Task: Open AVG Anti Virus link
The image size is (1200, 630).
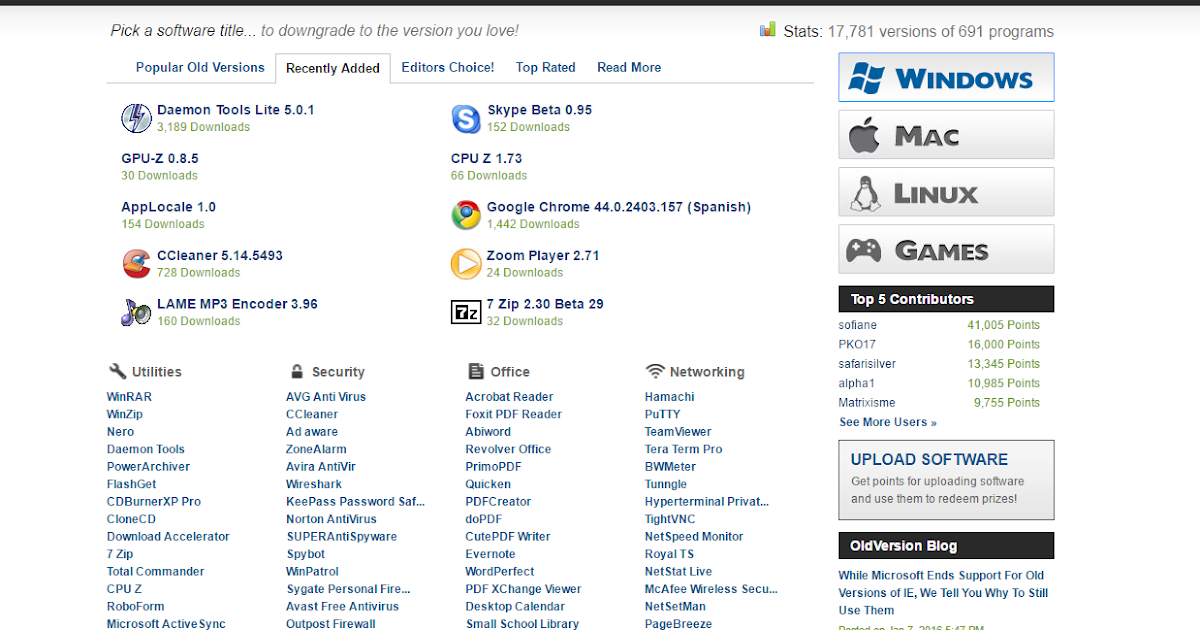Action: pyautogui.click(x=326, y=397)
